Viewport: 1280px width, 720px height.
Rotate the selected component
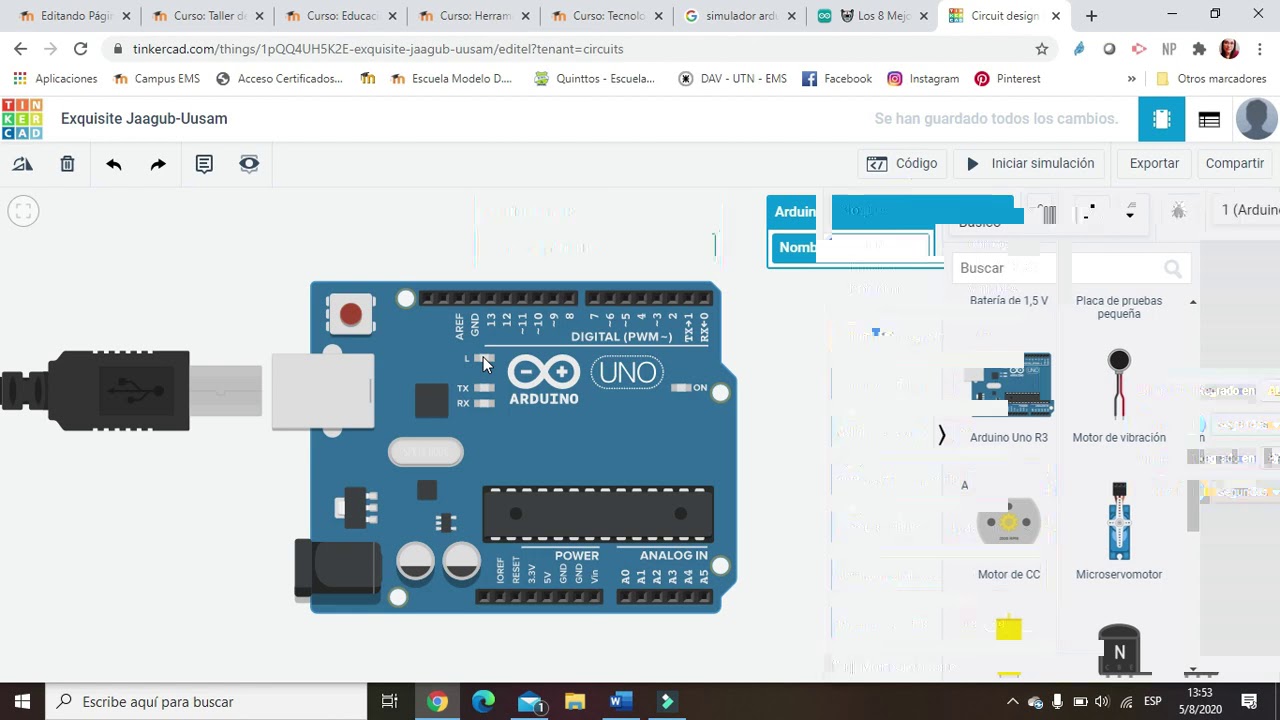[23, 164]
